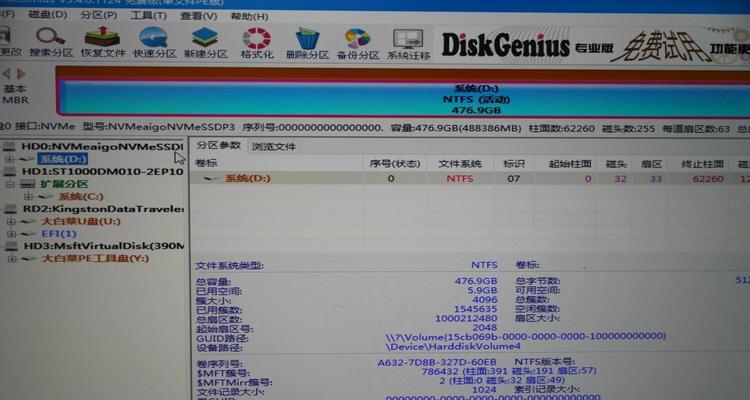Click the 标识 column header
The height and width of the screenshot is (400, 750).
pyautogui.click(x=514, y=164)
